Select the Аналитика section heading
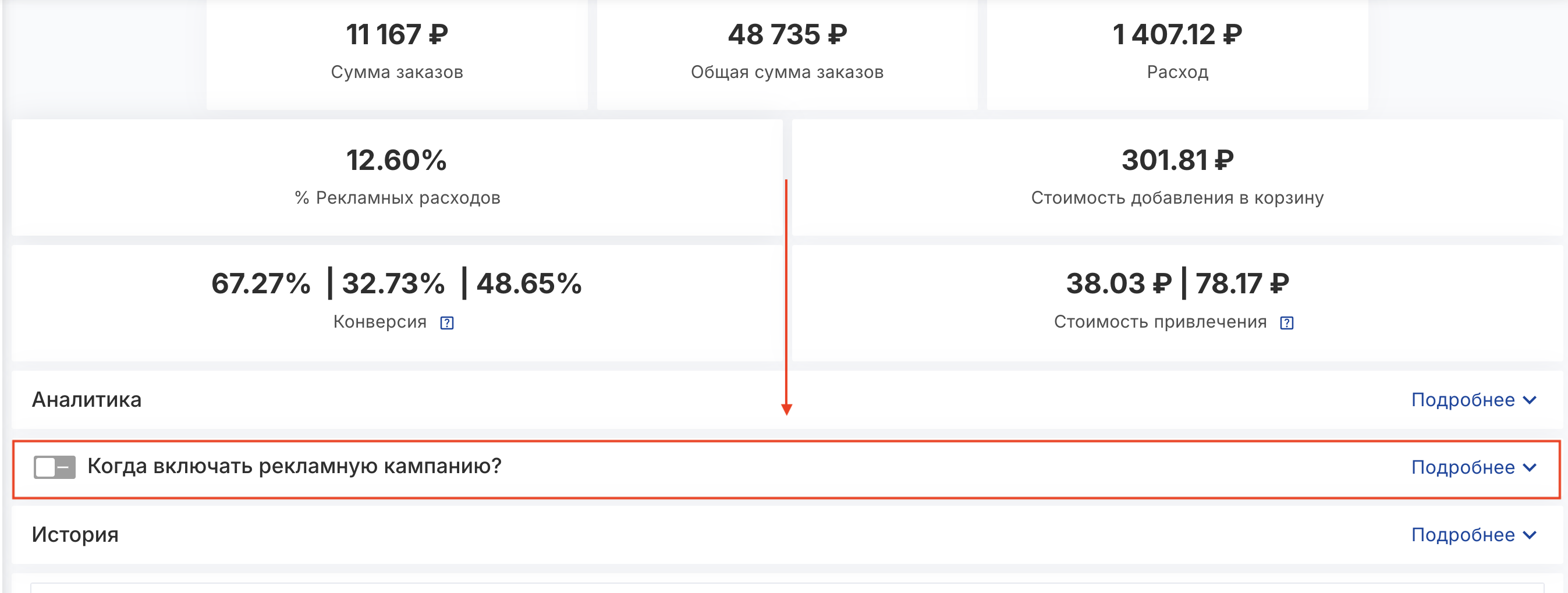Viewport: 1568px width, 593px height. click(x=87, y=400)
